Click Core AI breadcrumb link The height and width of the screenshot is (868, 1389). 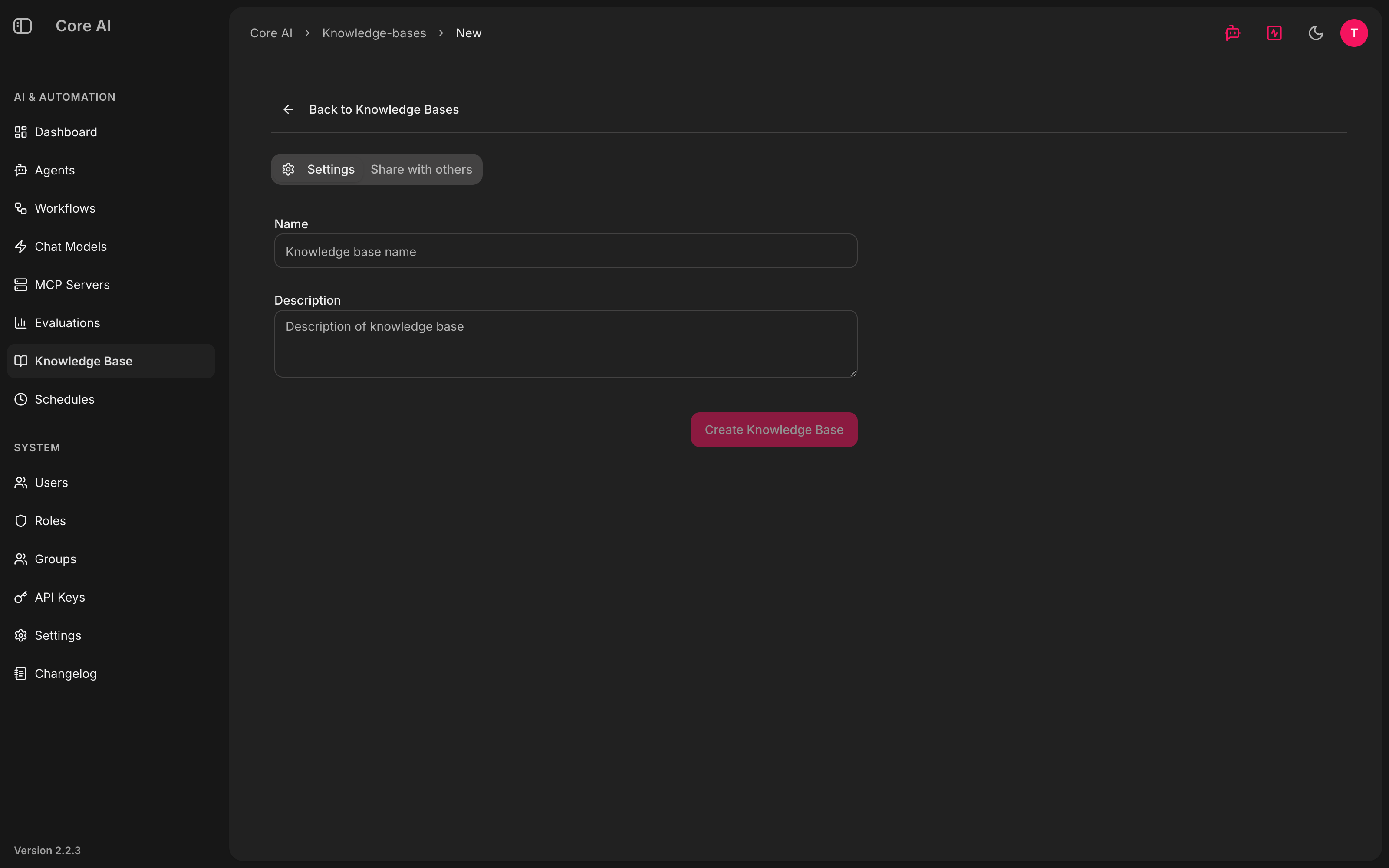(x=271, y=33)
